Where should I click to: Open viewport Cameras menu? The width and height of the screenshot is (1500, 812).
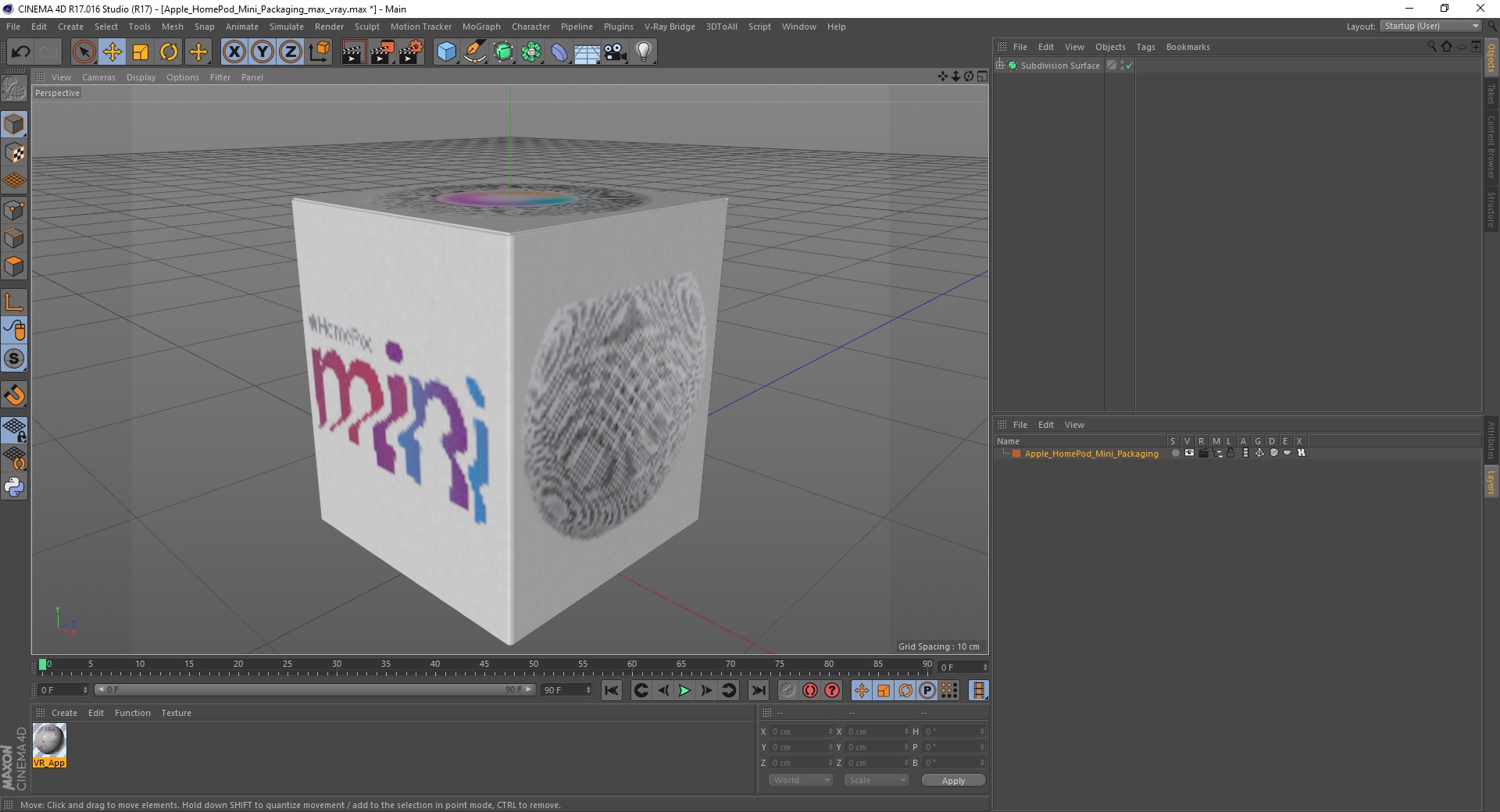(98, 77)
